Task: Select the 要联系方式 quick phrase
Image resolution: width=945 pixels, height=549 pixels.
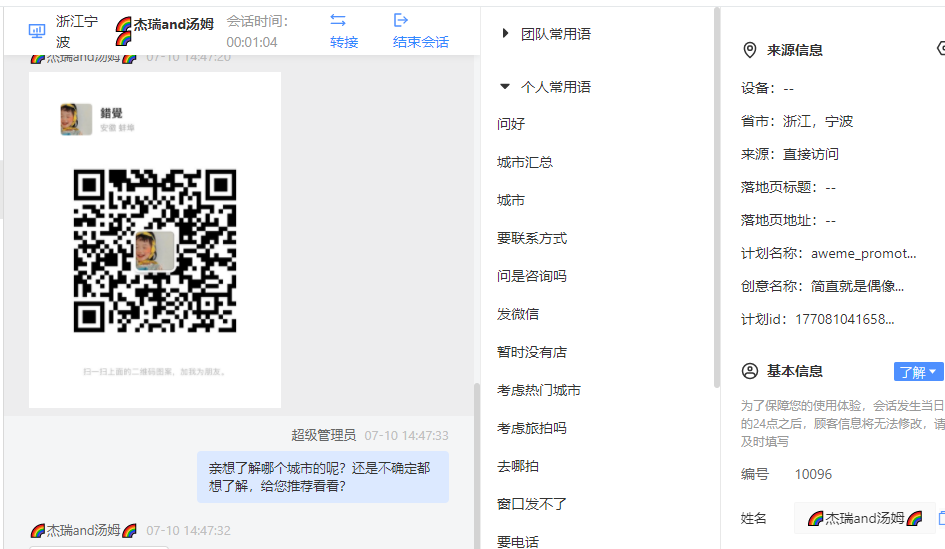Action: click(x=532, y=238)
